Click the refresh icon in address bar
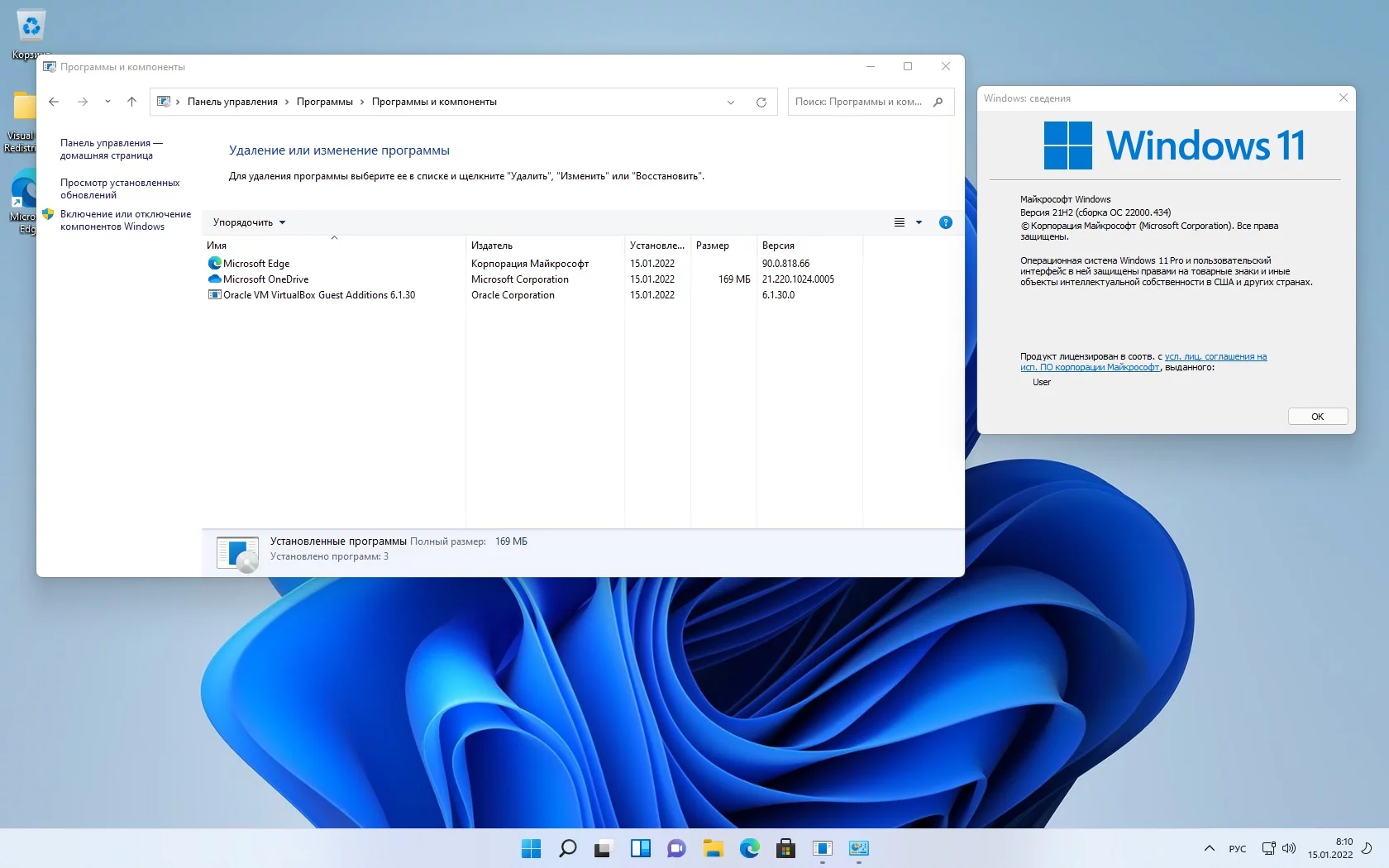Screen dimensions: 1389x868 [x=761, y=103]
